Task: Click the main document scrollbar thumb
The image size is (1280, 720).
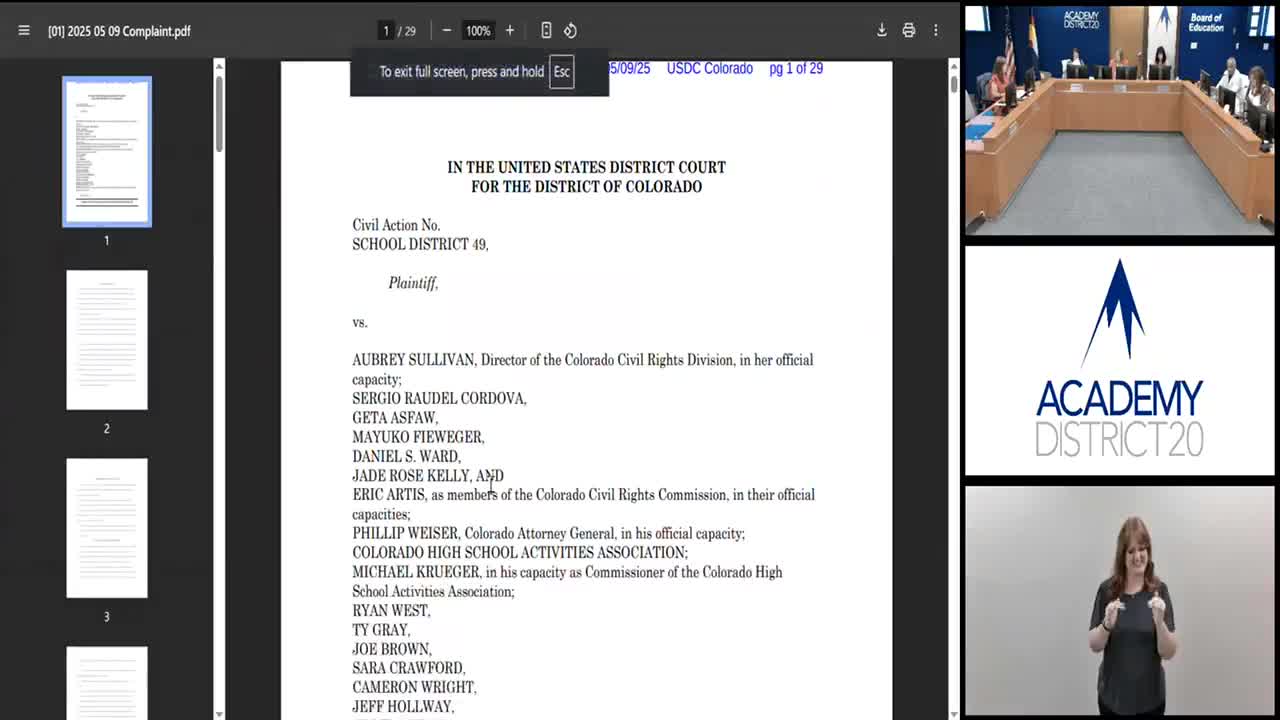Action: [954, 83]
